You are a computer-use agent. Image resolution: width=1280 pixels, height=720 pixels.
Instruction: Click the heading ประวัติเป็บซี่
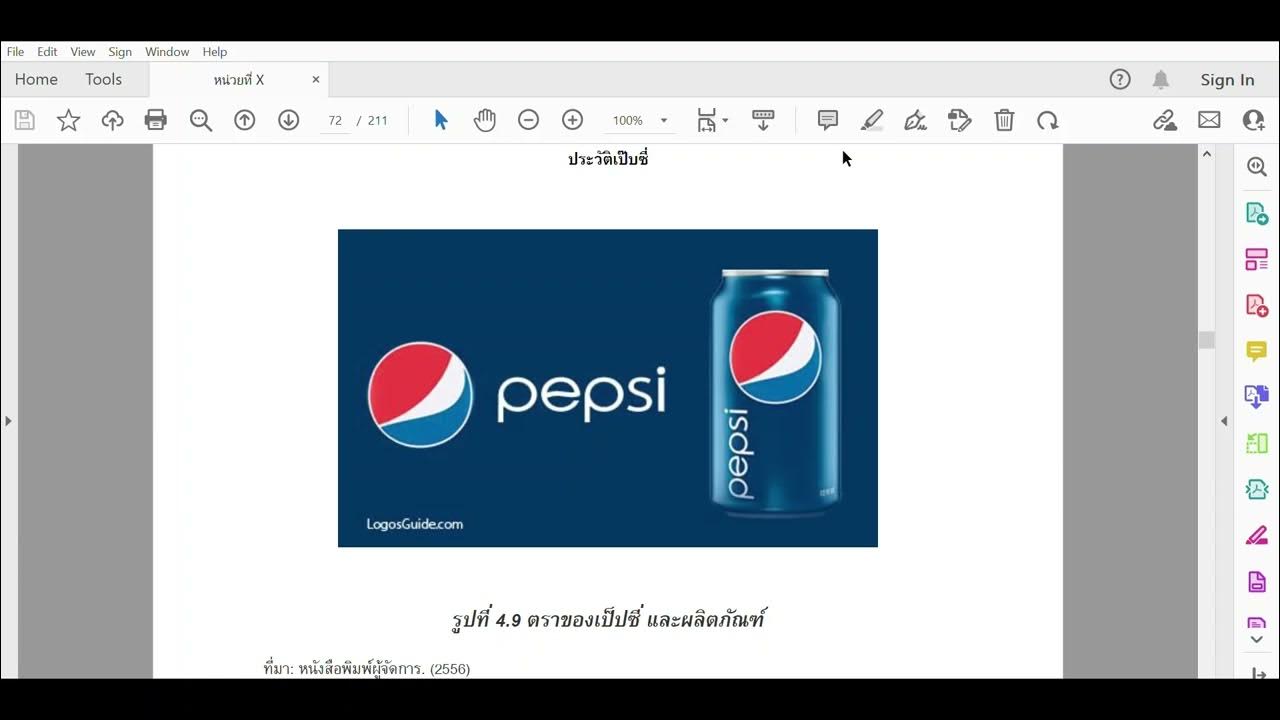coord(608,159)
